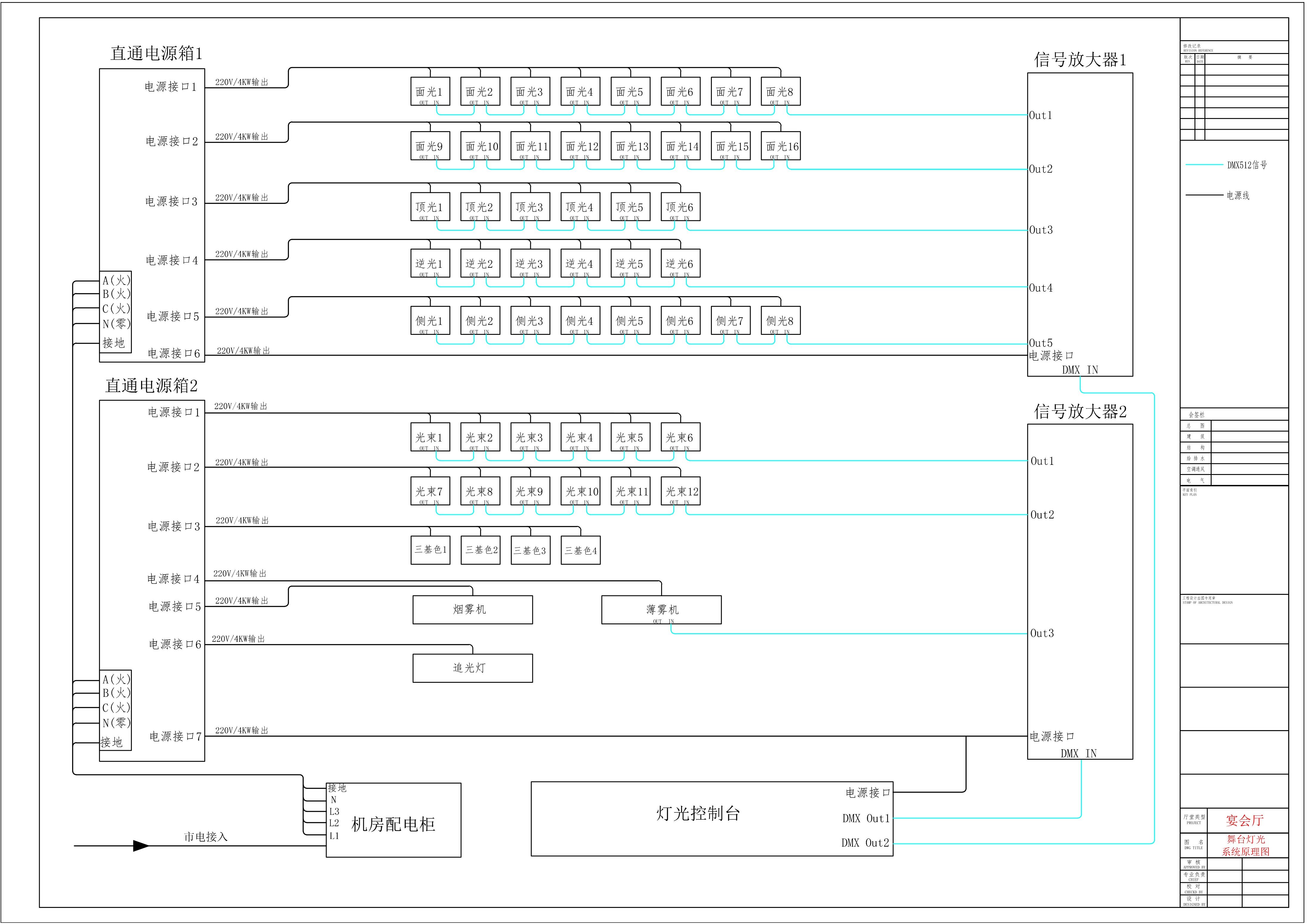Click the 追光灯 device box
The height and width of the screenshot is (924, 1307).
pos(472,668)
